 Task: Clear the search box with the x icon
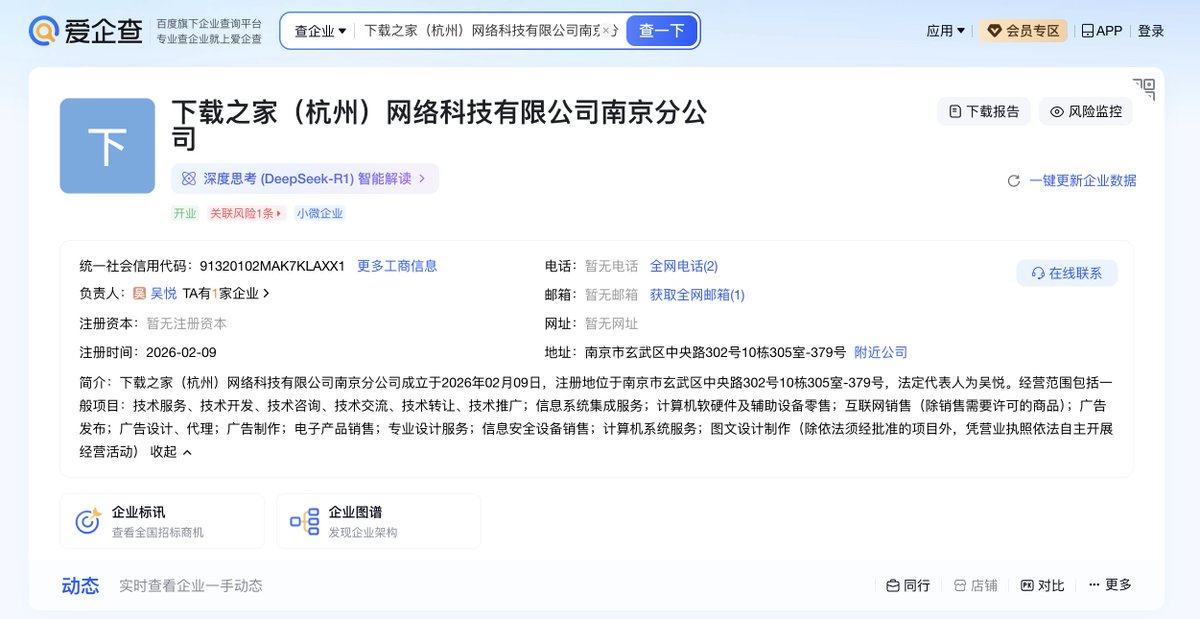(606, 31)
